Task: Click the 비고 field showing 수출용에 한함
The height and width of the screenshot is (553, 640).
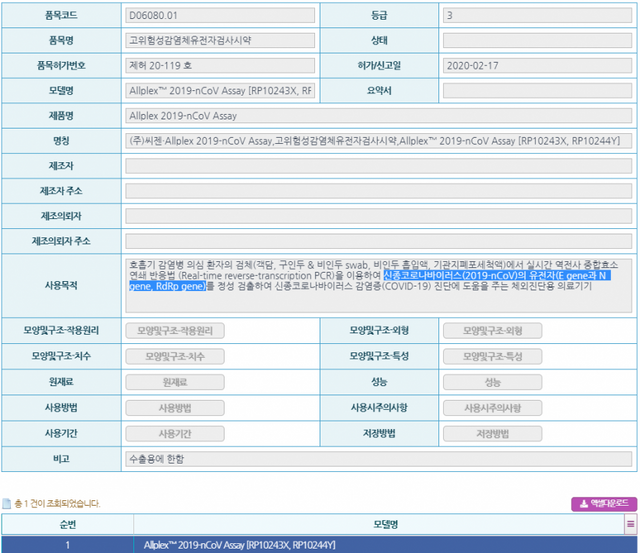Action: 378,459
